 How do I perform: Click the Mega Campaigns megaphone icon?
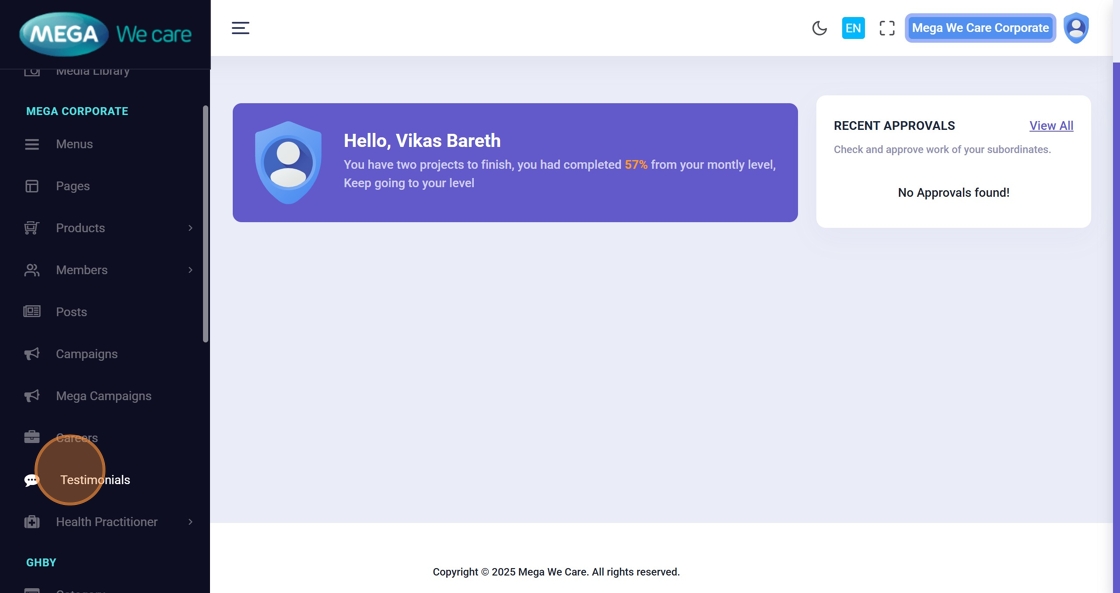click(x=32, y=396)
